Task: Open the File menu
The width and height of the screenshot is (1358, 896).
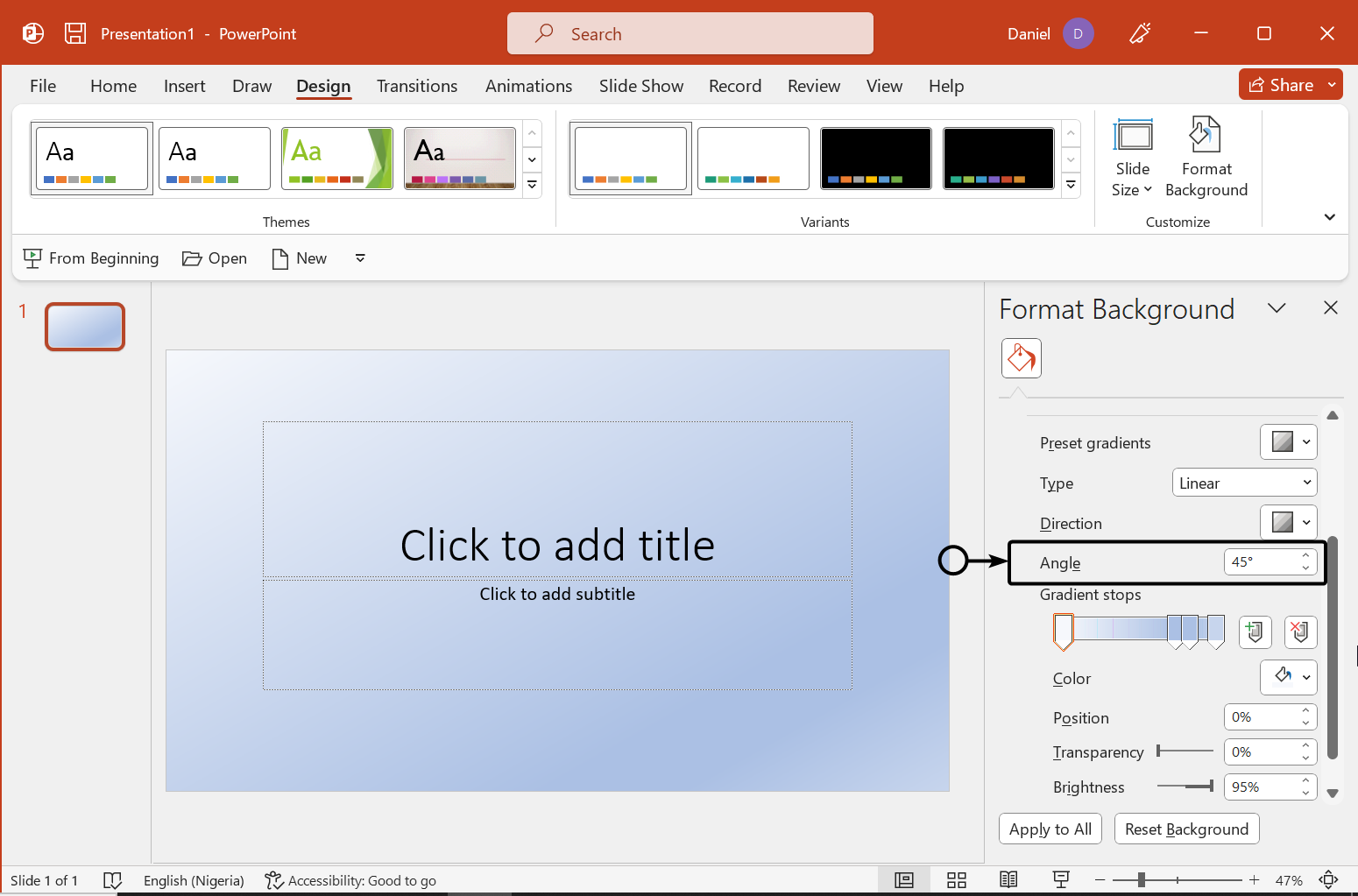Action: (43, 86)
